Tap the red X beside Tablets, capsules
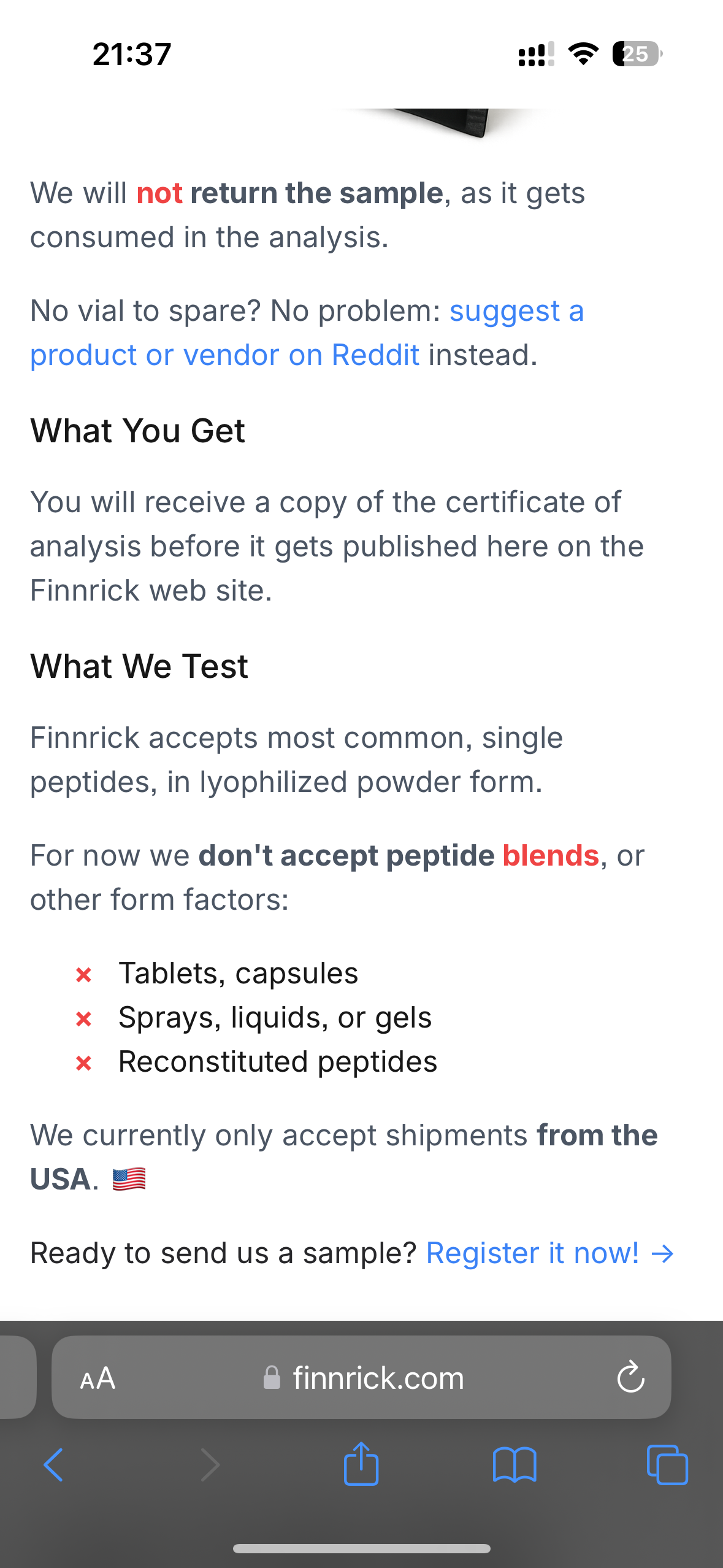Viewport: 723px width, 1568px height. click(x=84, y=974)
